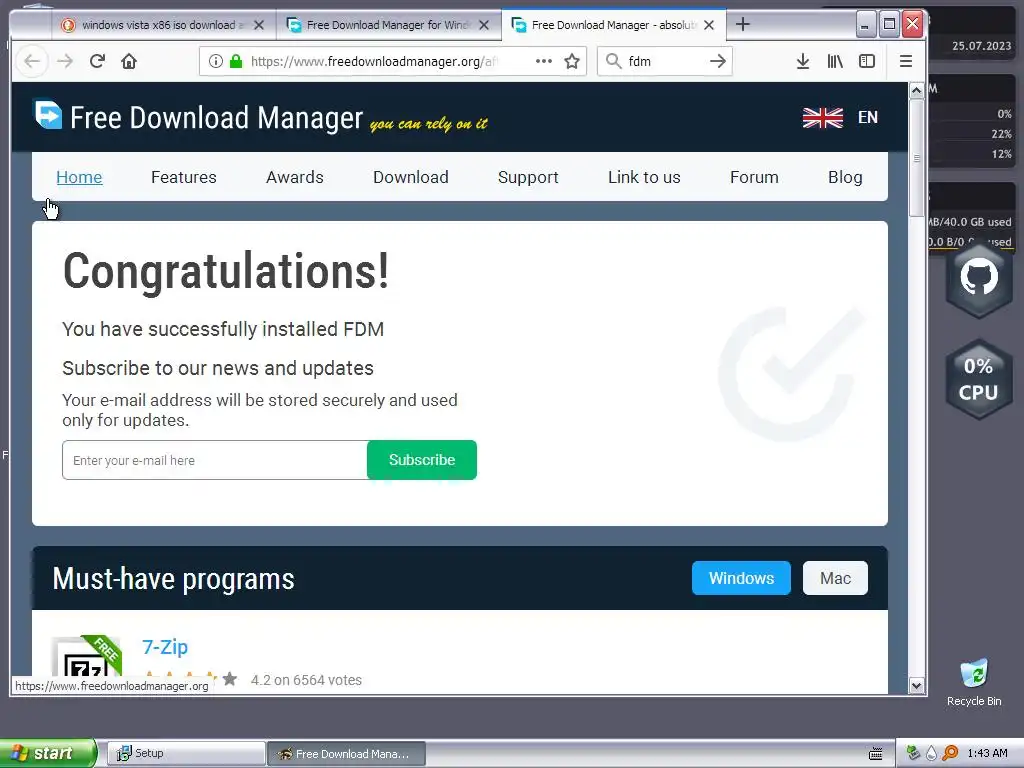1024x768 pixels.
Task: Open the browser downloads arrow icon
Action: 803,61
